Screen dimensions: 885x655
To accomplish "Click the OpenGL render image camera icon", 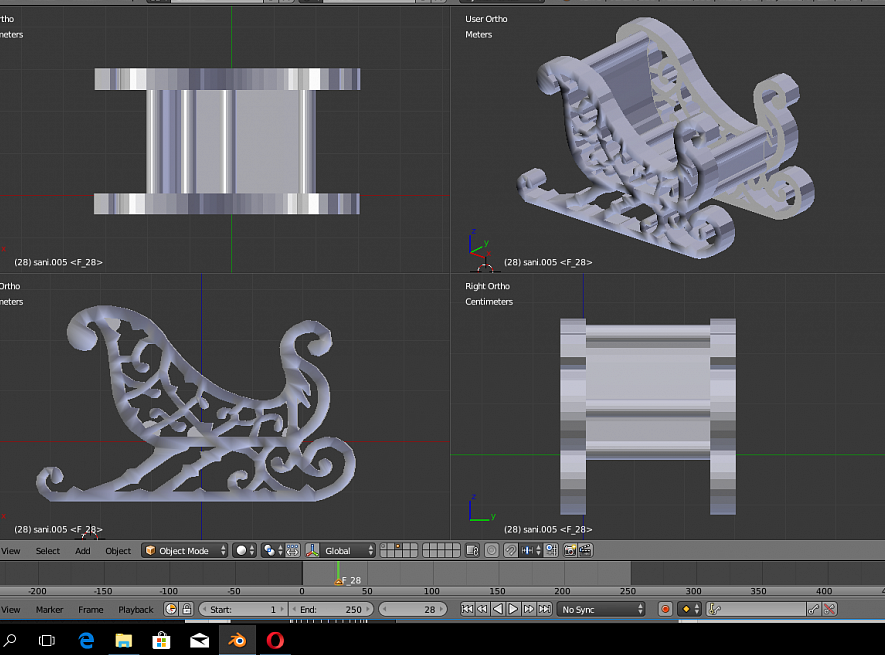I will pyautogui.click(x=569, y=550).
